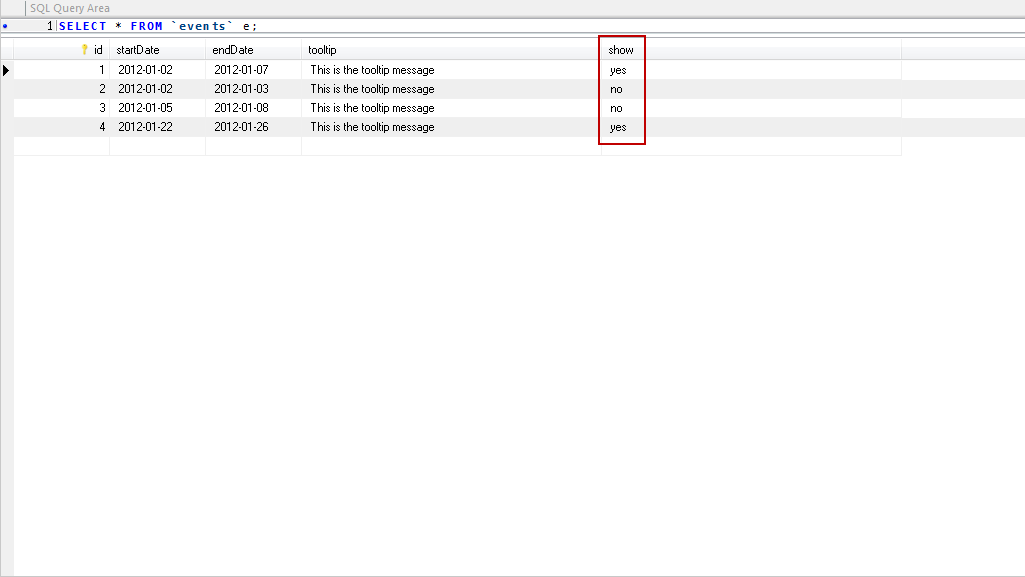Select tooltip message cell in row 3
The height and width of the screenshot is (577, 1025).
point(451,108)
